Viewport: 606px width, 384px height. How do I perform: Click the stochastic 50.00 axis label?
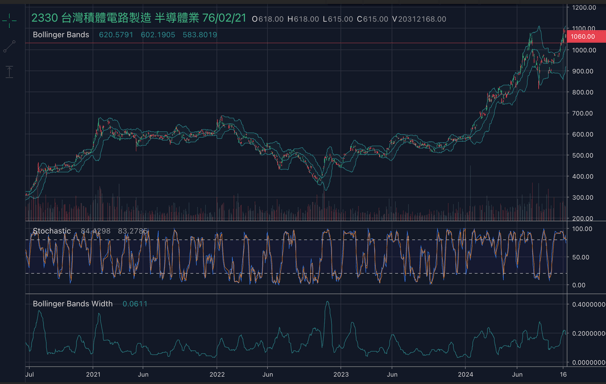point(580,257)
